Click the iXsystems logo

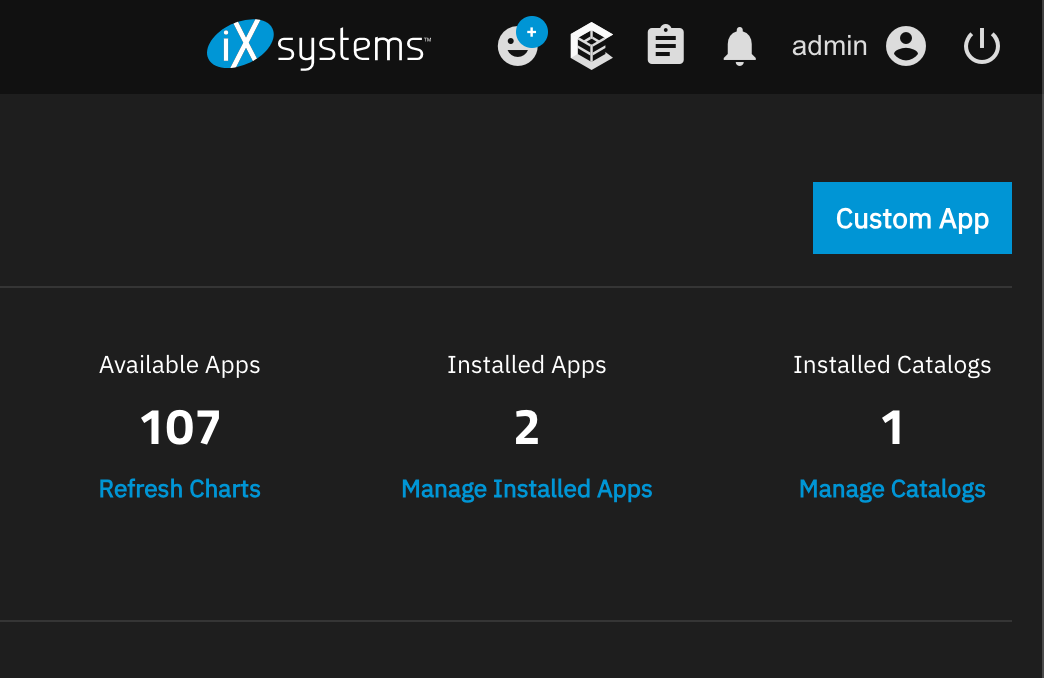pyautogui.click(x=316, y=44)
